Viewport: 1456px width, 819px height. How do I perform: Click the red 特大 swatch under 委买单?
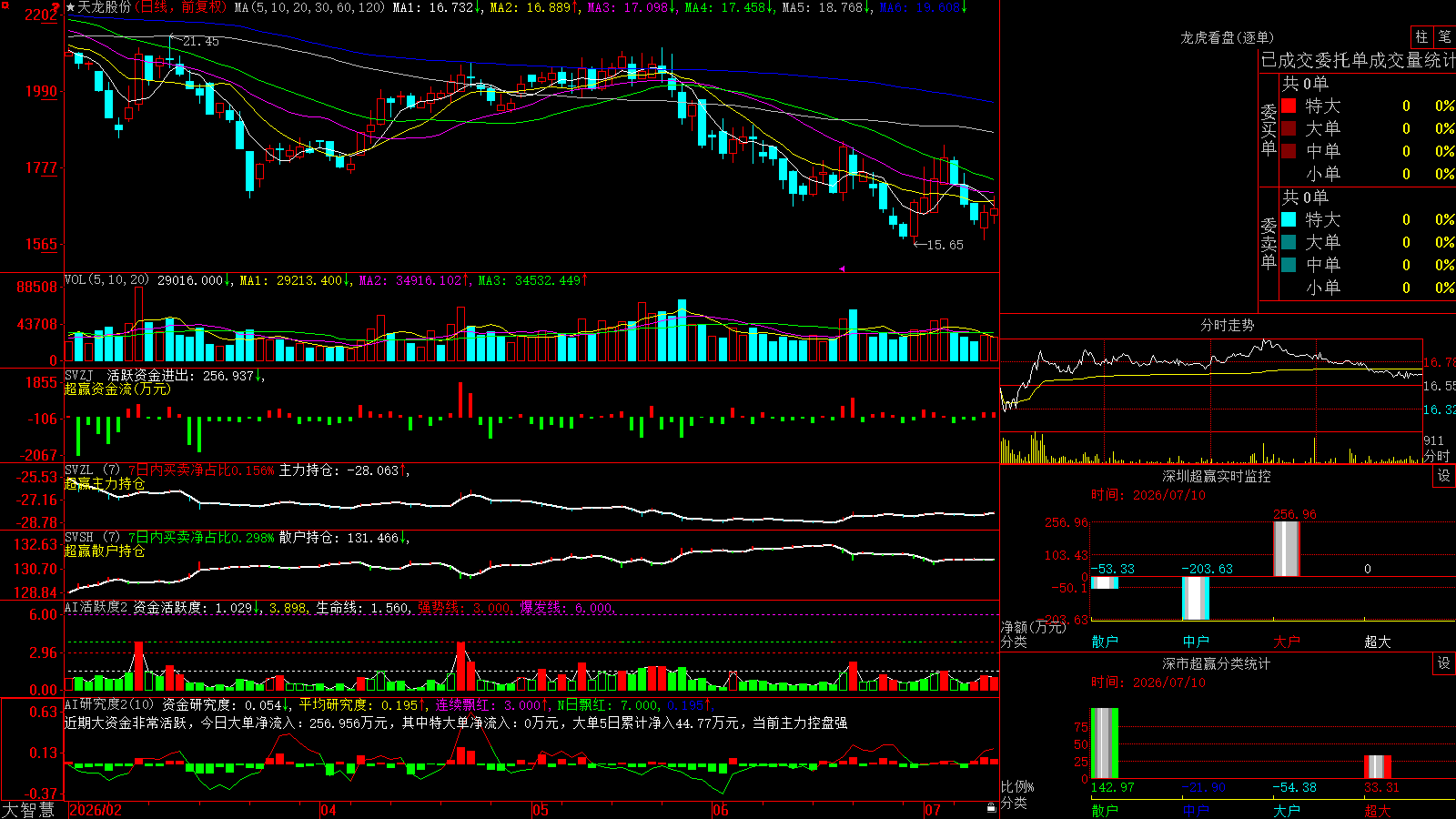1289,106
